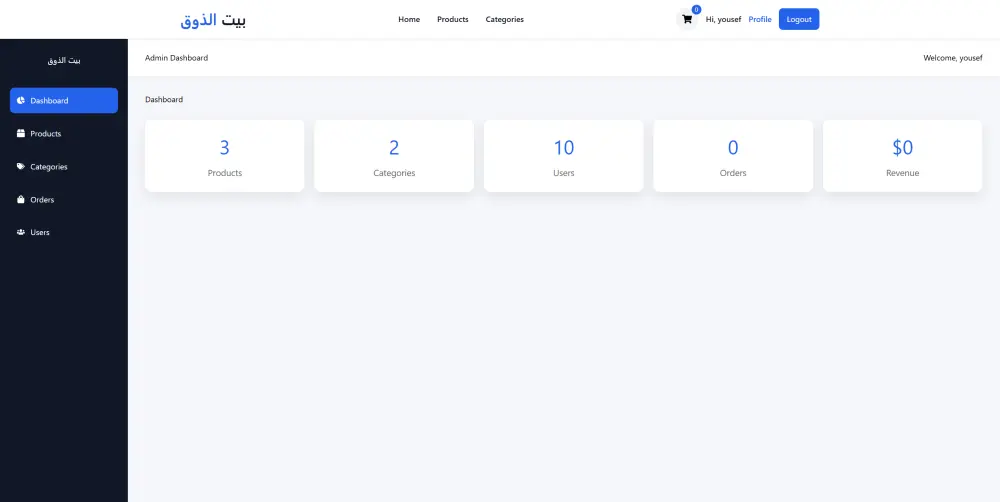The height and width of the screenshot is (502, 1000).
Task: Click the Products stat card showing 3
Action: [224, 156]
